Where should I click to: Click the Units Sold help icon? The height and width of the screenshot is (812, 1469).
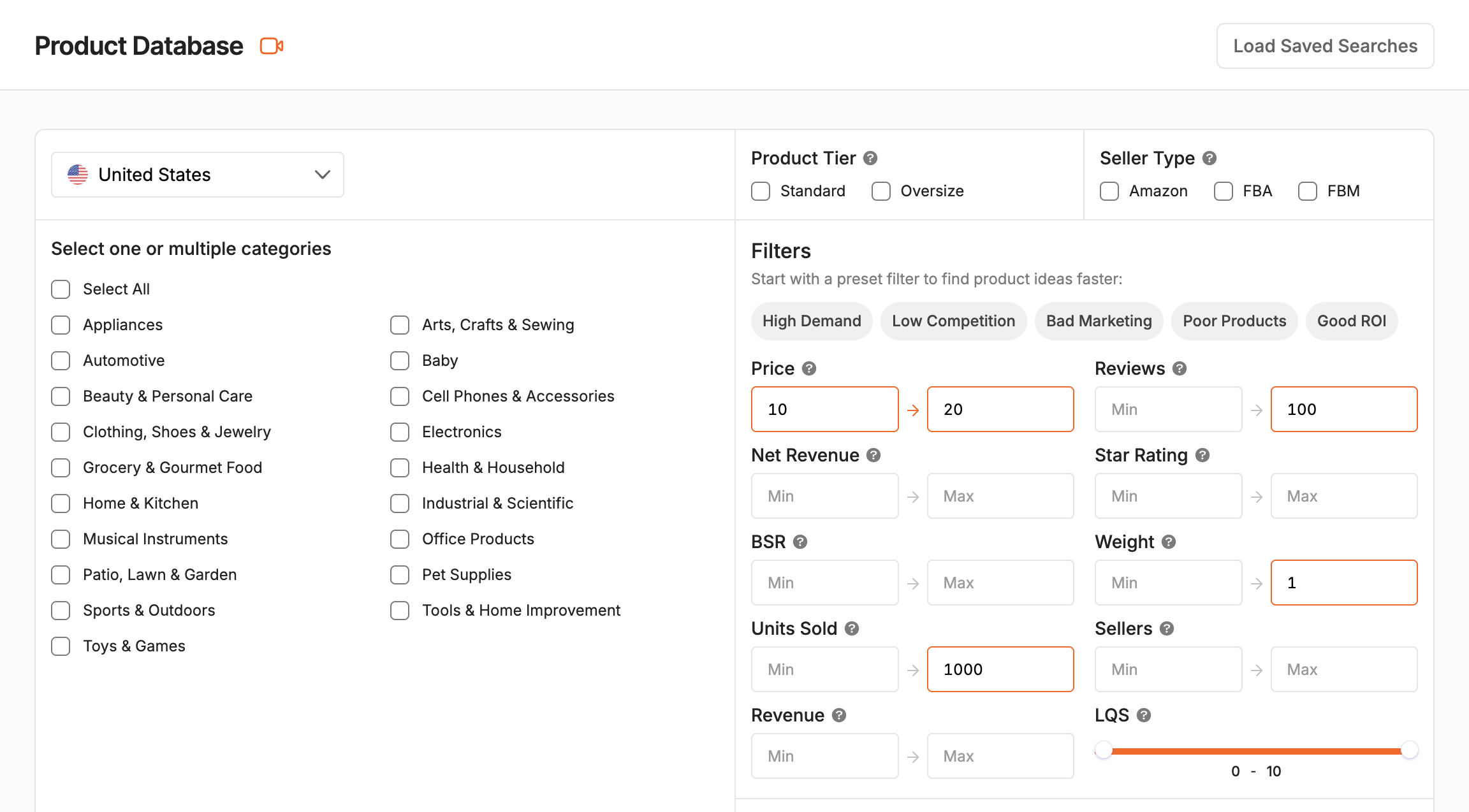852,628
